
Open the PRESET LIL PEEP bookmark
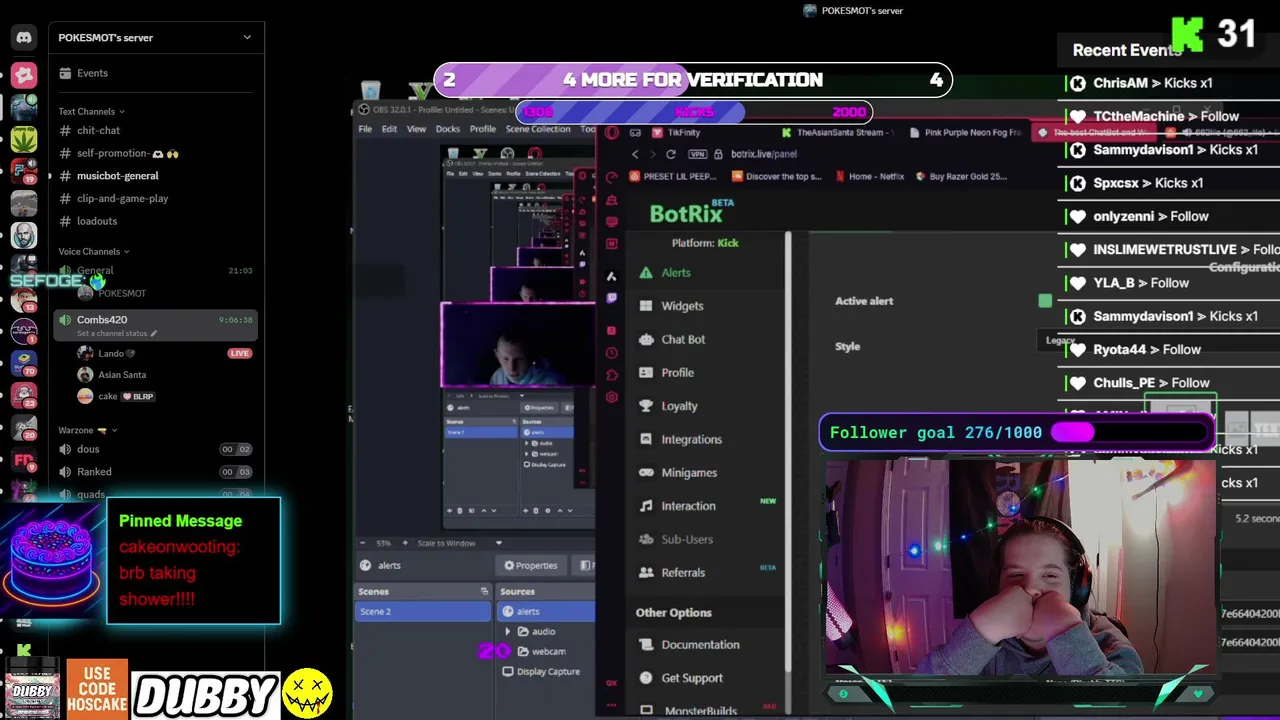coord(675,176)
